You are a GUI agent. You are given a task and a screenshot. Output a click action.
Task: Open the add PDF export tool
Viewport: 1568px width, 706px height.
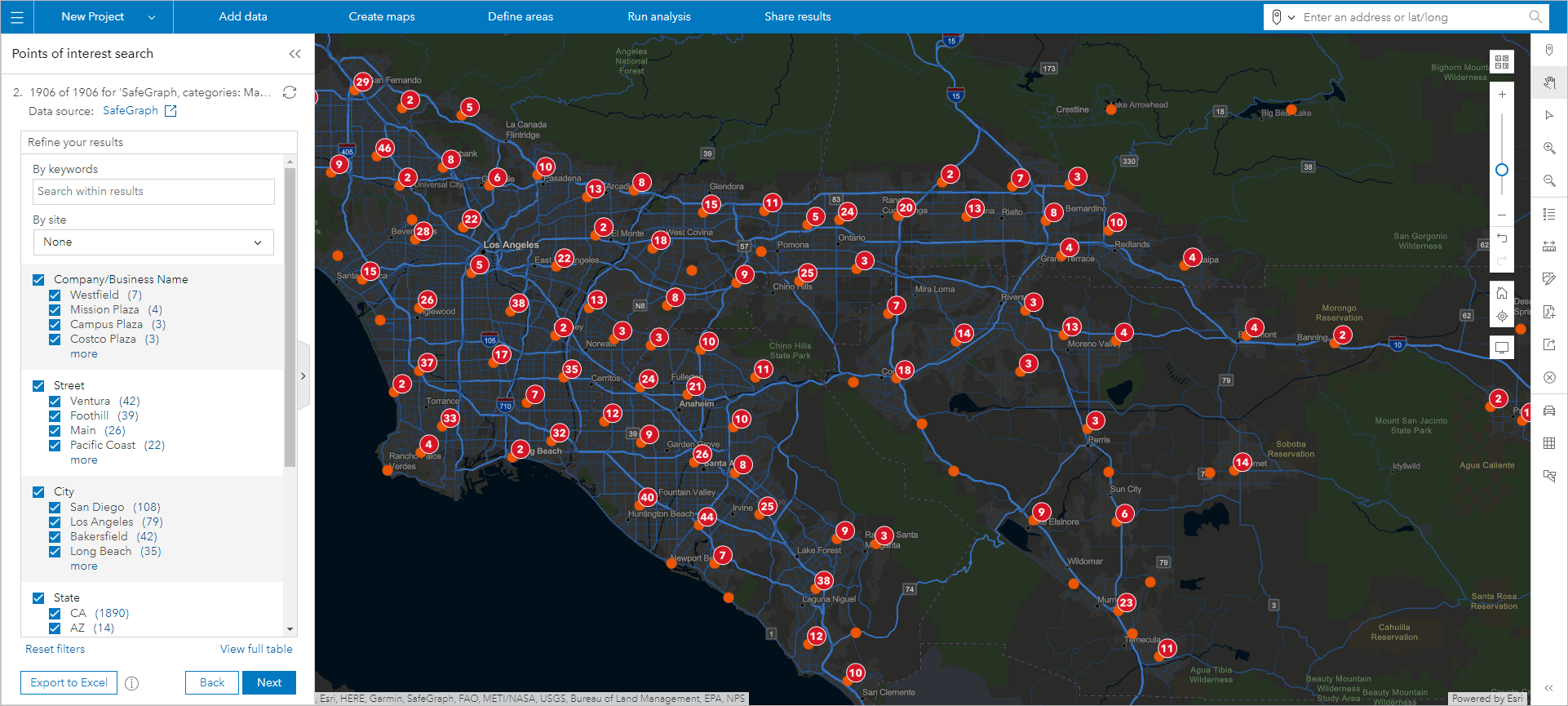(x=1549, y=312)
